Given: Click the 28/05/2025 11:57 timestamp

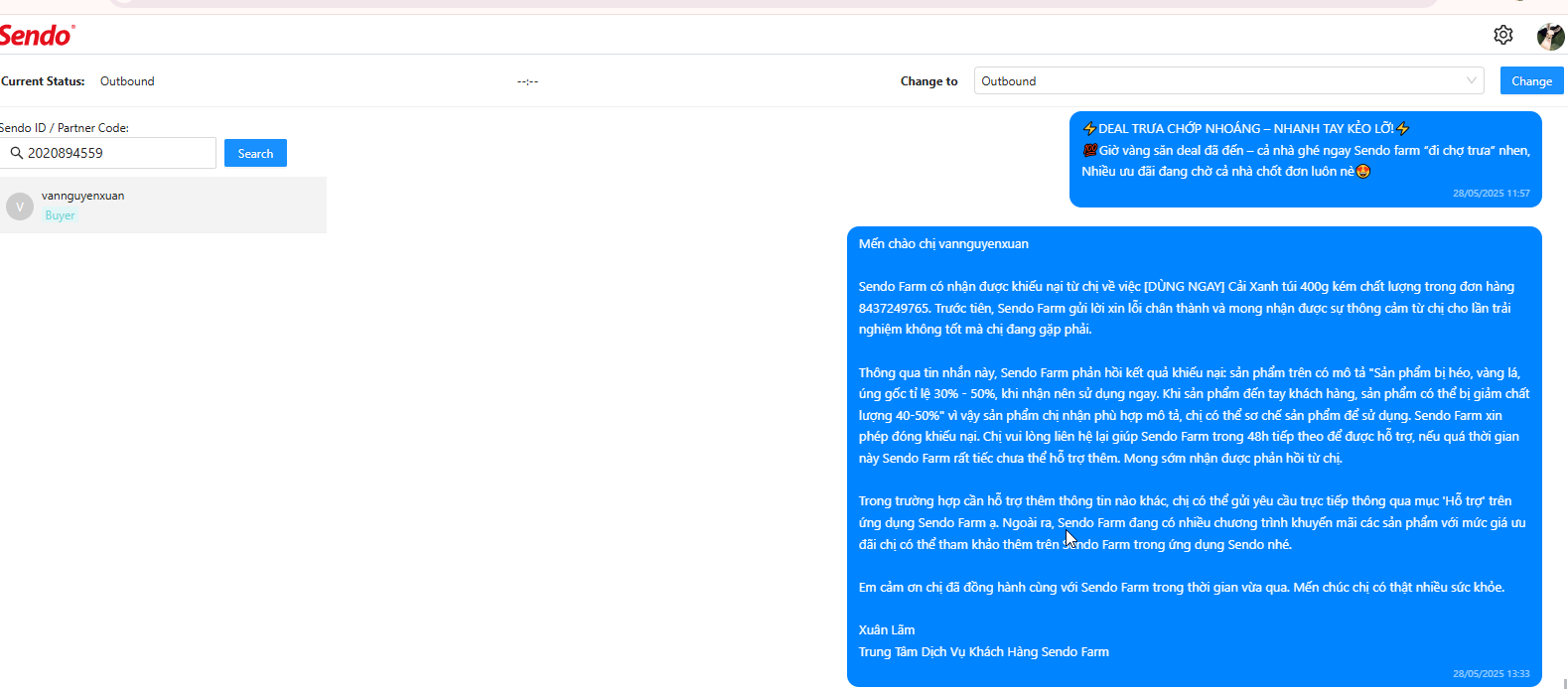Looking at the screenshot, I should [x=1492, y=193].
